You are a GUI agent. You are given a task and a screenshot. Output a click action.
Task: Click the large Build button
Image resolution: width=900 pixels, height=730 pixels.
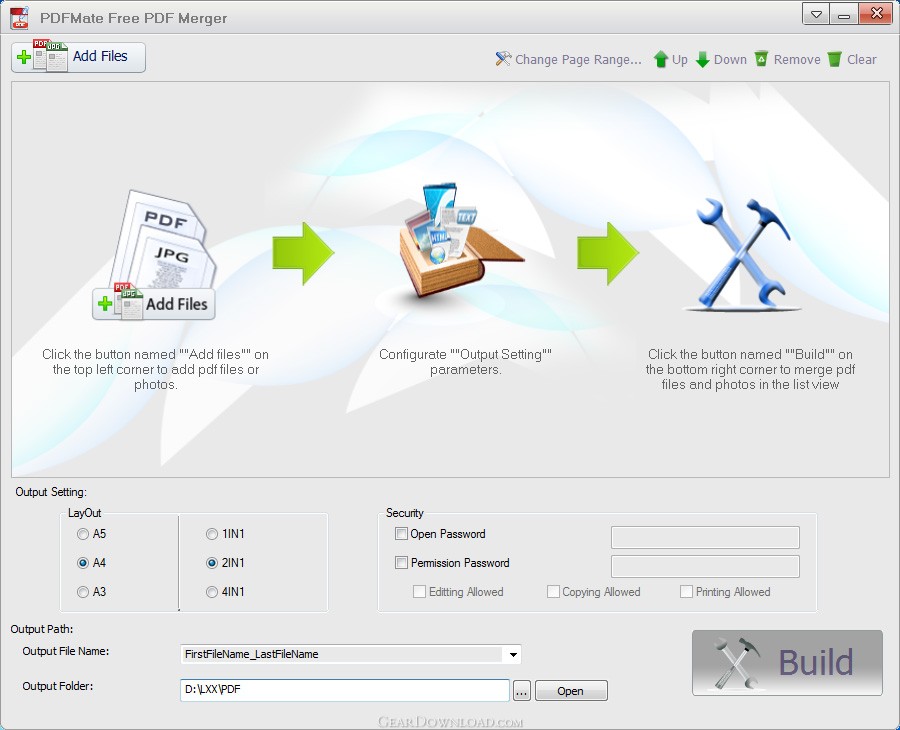[x=787, y=663]
